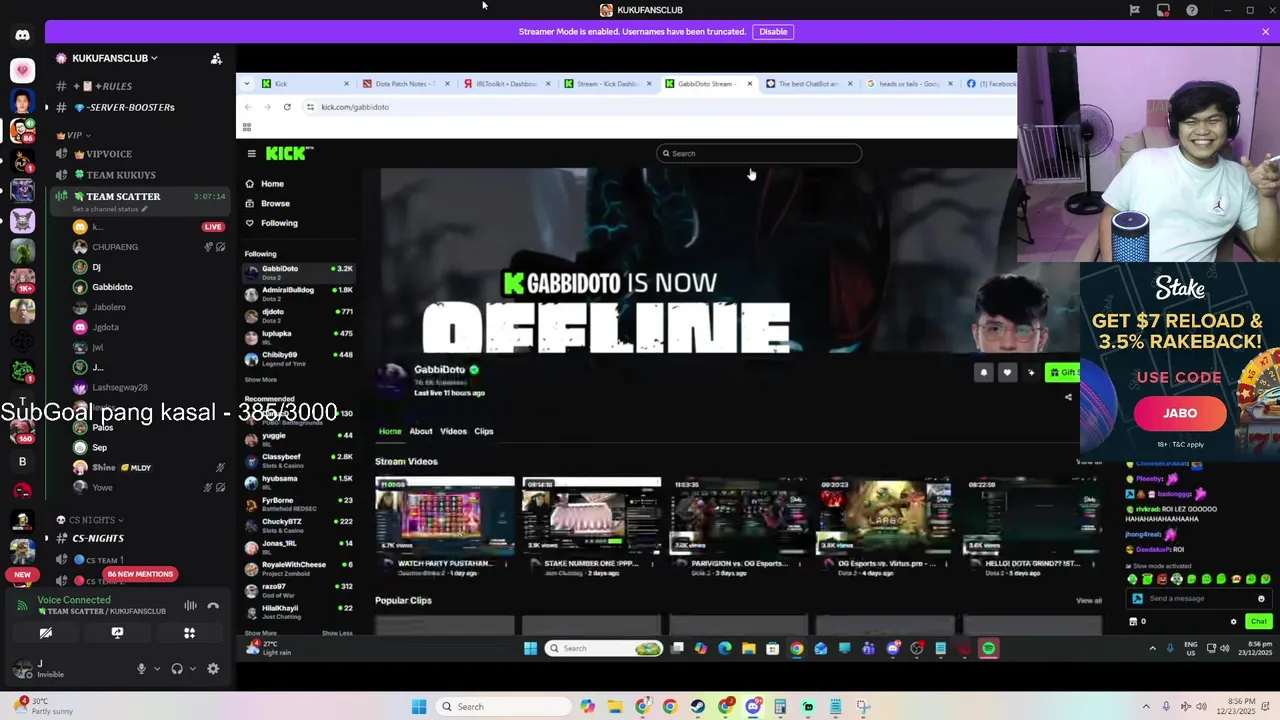The height and width of the screenshot is (720, 1280).
Task: Deafen Discord headphones
Action: click(x=177, y=669)
